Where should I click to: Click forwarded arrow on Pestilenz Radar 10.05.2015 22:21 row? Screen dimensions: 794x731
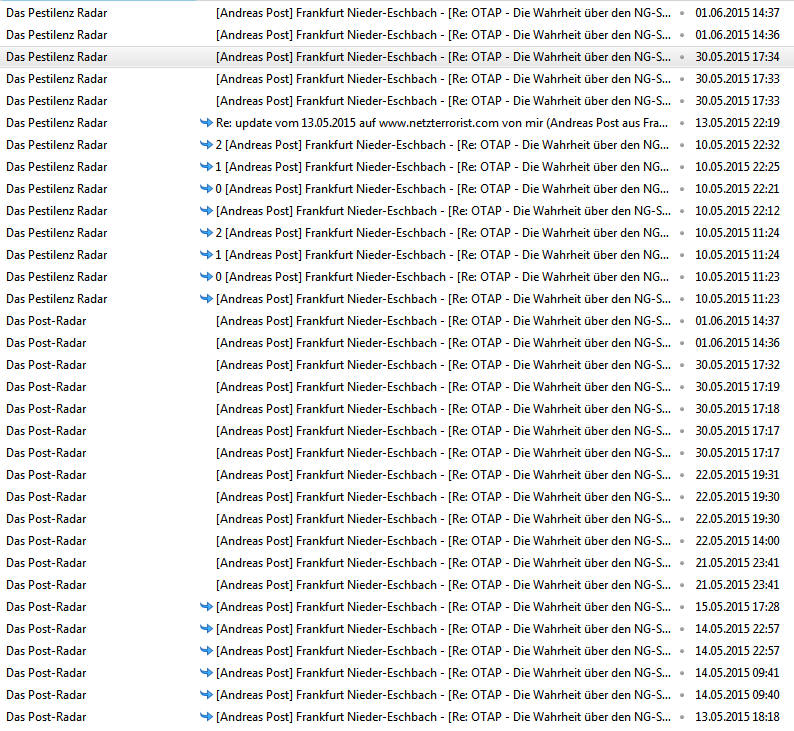(206, 189)
